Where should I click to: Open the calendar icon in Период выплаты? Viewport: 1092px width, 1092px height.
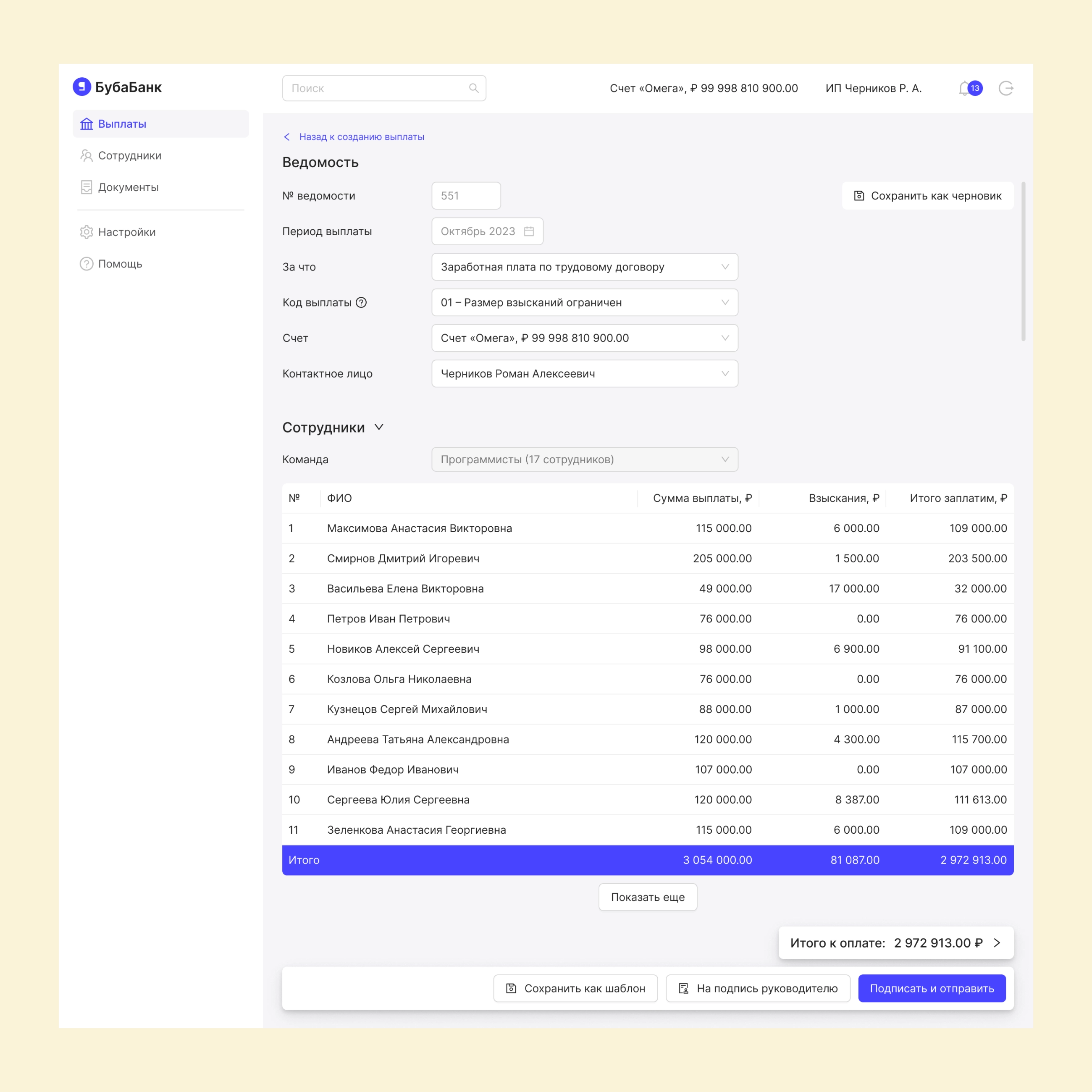[x=529, y=231]
